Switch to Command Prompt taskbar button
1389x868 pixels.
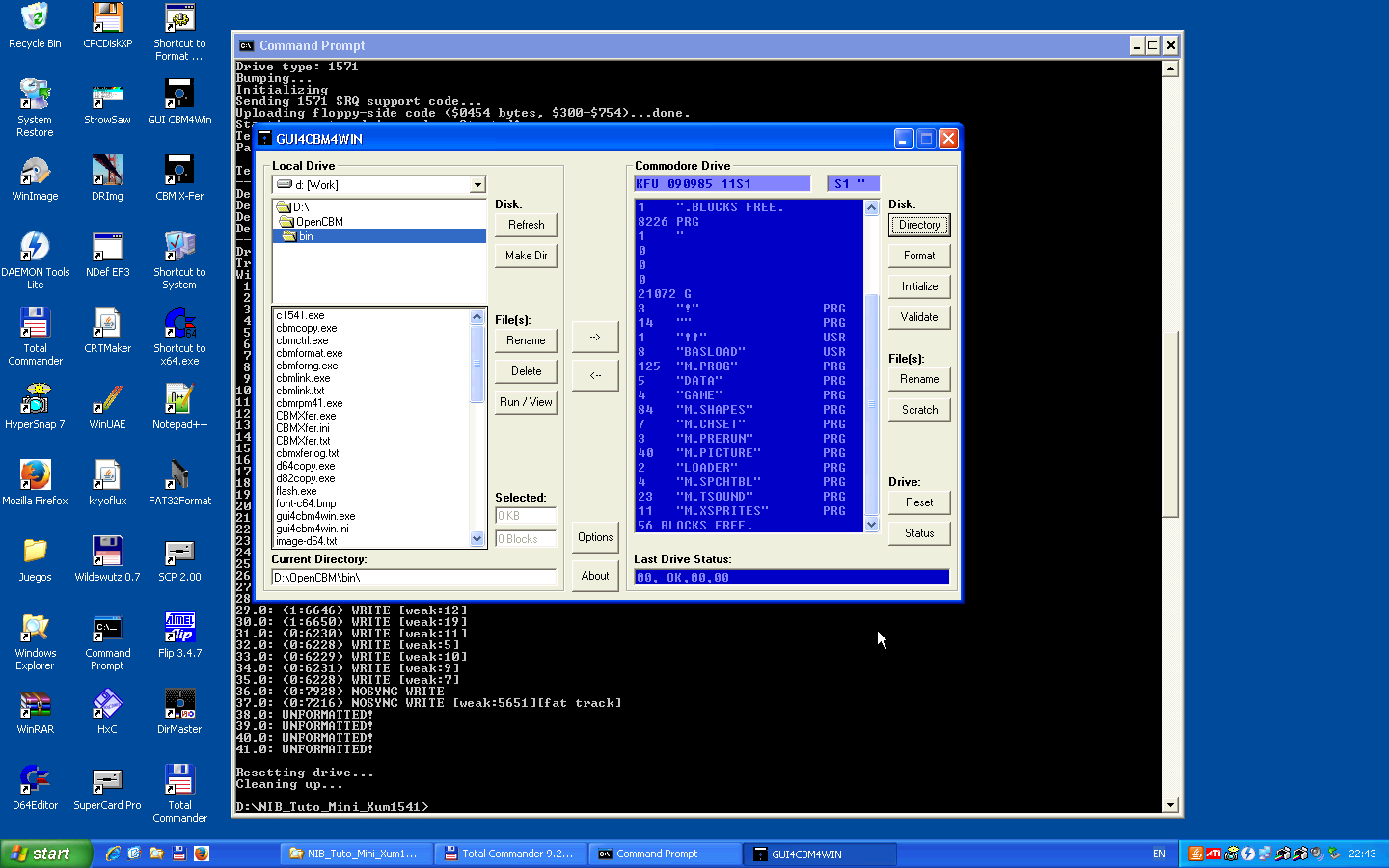pos(666,854)
